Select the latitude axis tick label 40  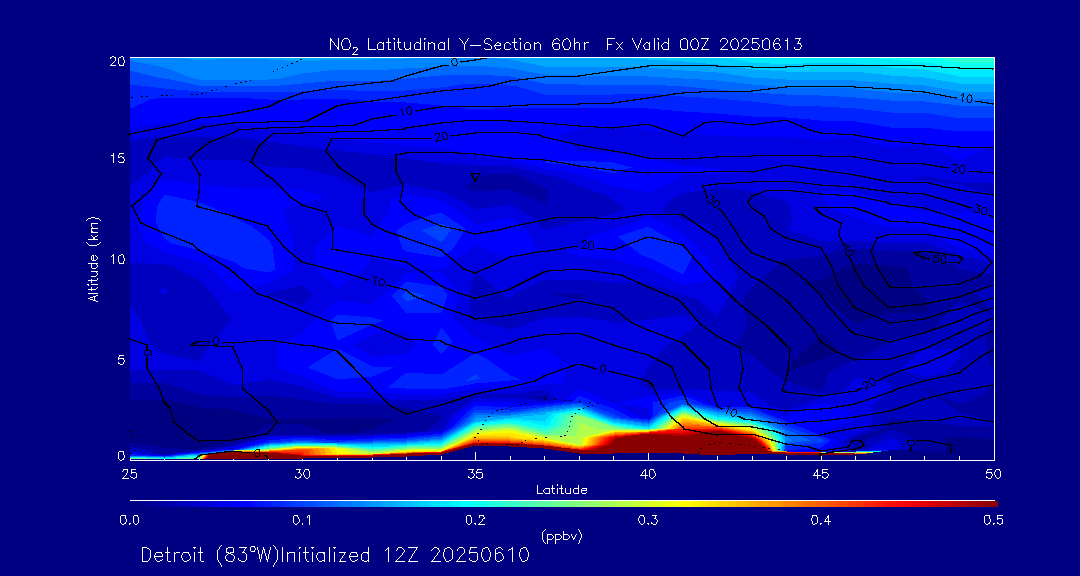coord(648,474)
